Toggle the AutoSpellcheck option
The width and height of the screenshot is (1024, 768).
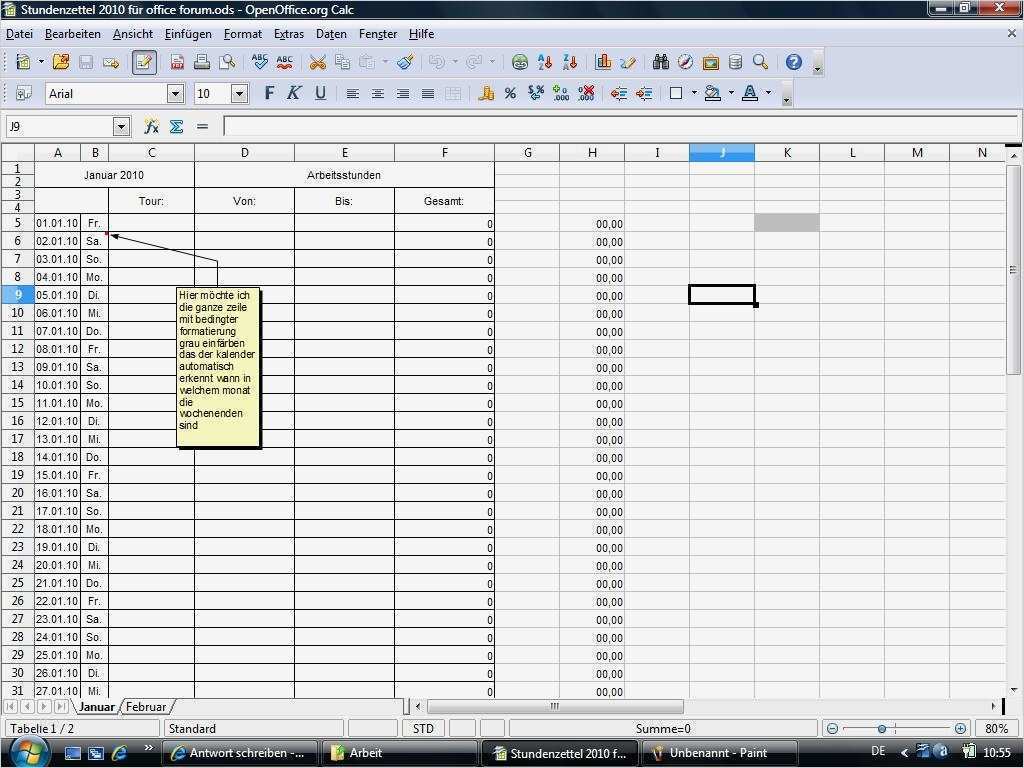pos(284,62)
